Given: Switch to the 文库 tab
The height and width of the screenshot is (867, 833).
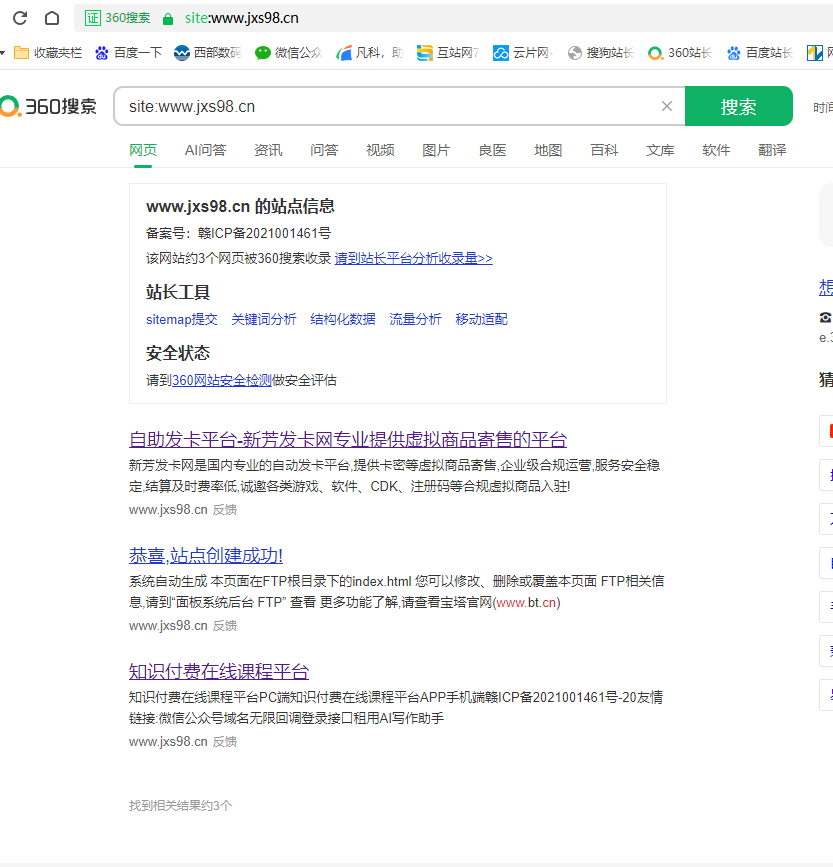Looking at the screenshot, I should pos(661,150).
